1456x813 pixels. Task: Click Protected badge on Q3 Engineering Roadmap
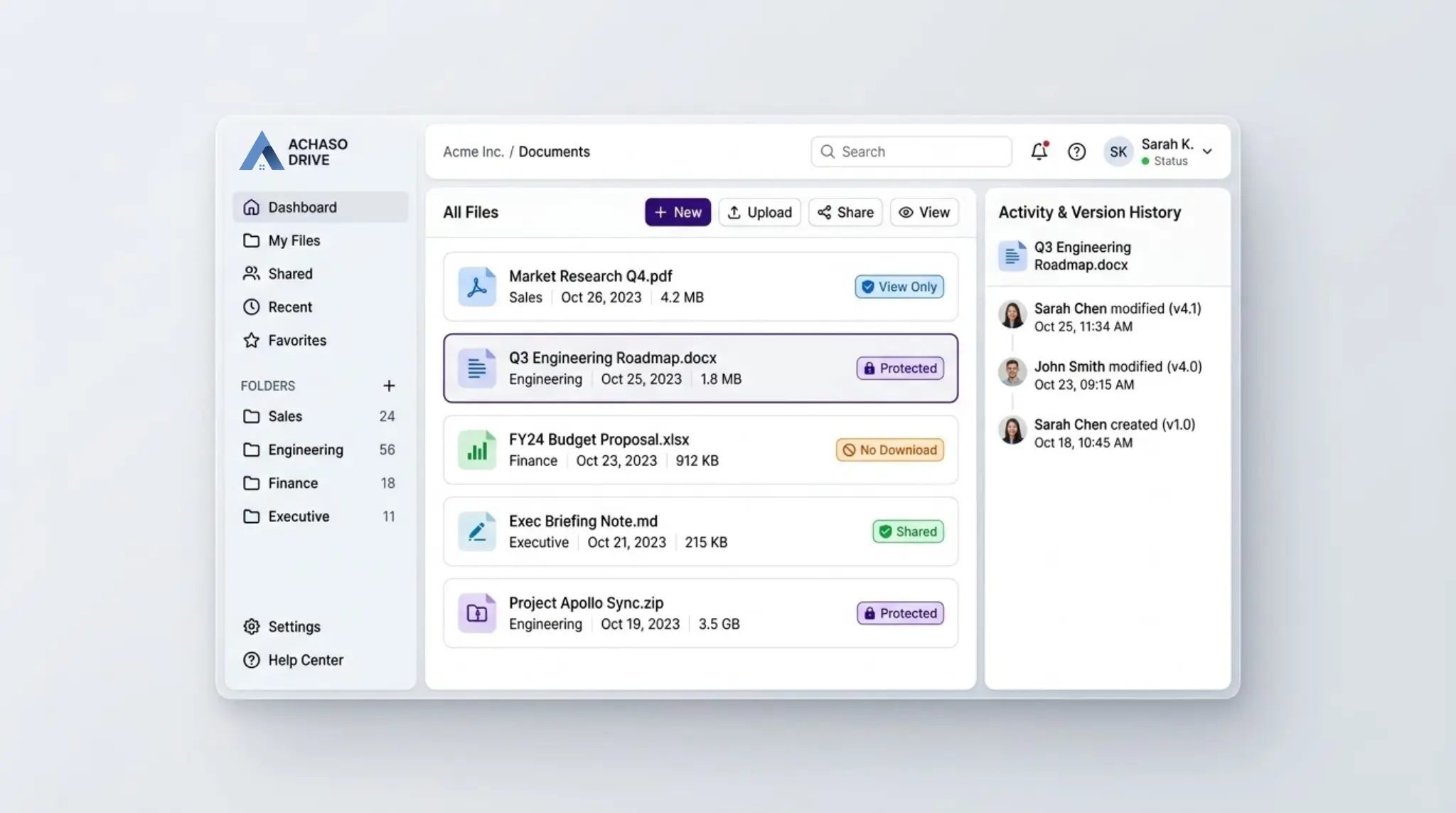900,368
